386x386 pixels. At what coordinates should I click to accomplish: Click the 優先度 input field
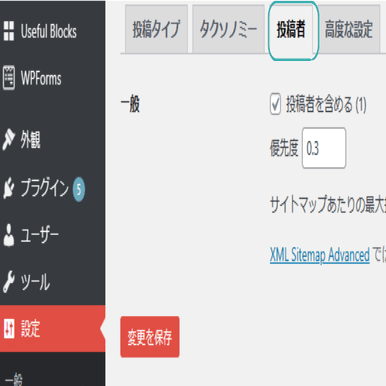pos(324,148)
